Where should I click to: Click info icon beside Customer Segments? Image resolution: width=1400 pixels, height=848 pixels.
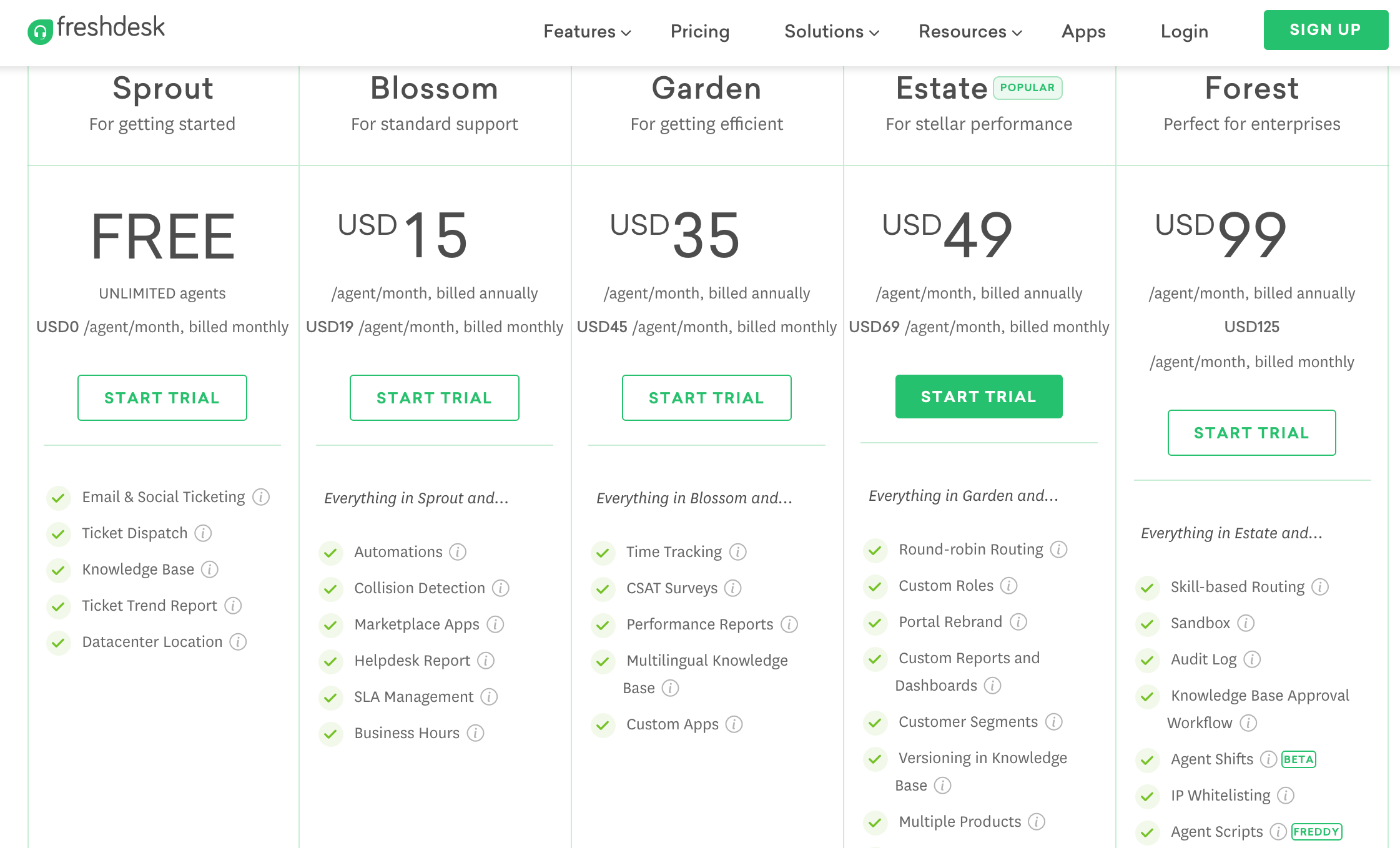click(x=1054, y=722)
